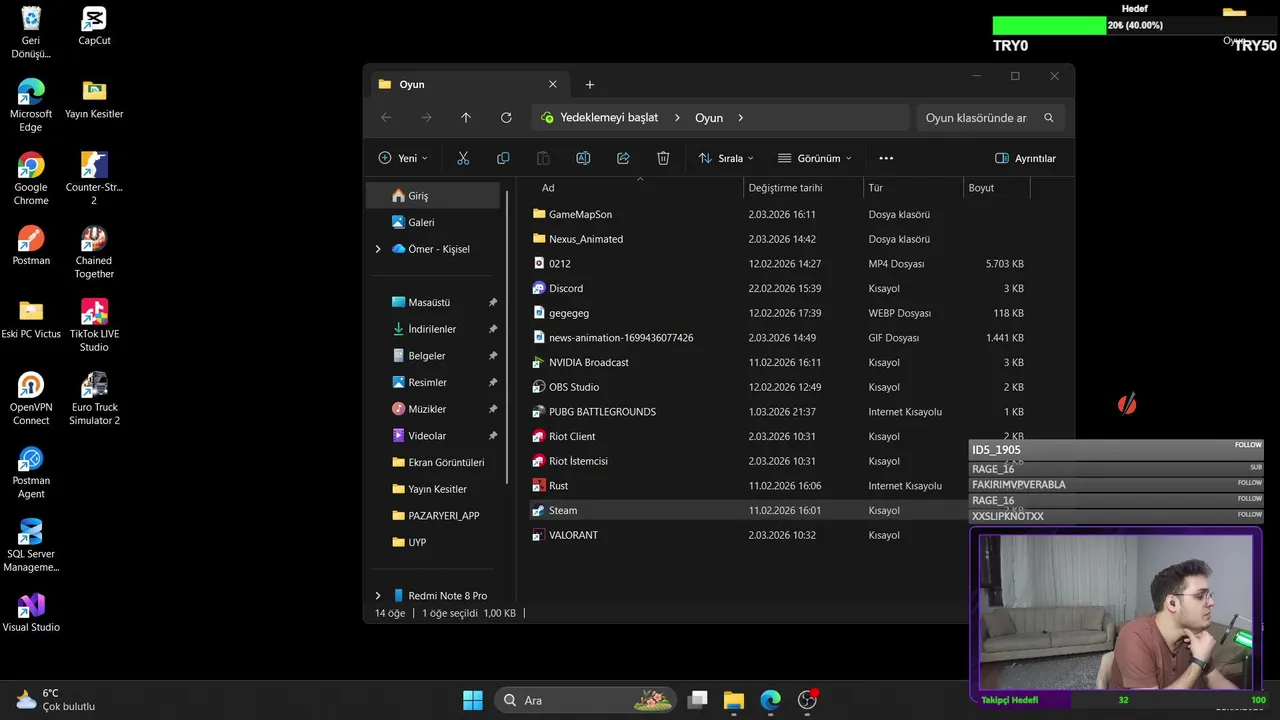Open File Explorer from taskbar
This screenshot has width=1280, height=720.
(x=734, y=700)
